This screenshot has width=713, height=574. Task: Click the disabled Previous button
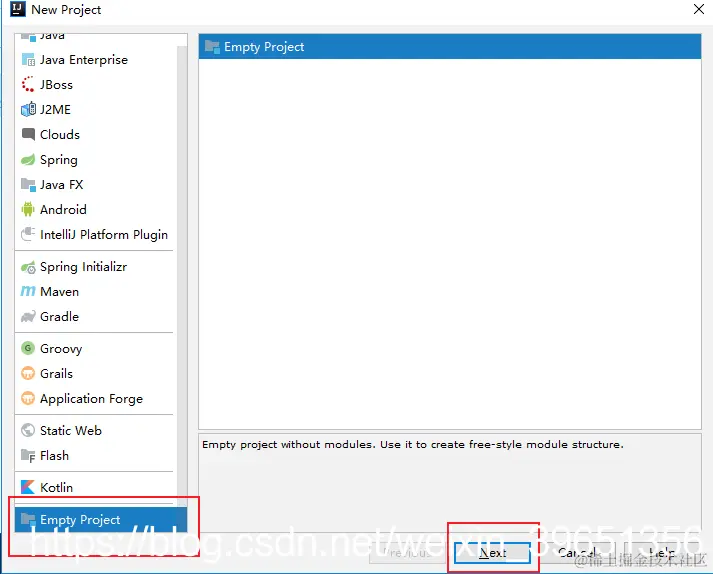pyautogui.click(x=407, y=553)
